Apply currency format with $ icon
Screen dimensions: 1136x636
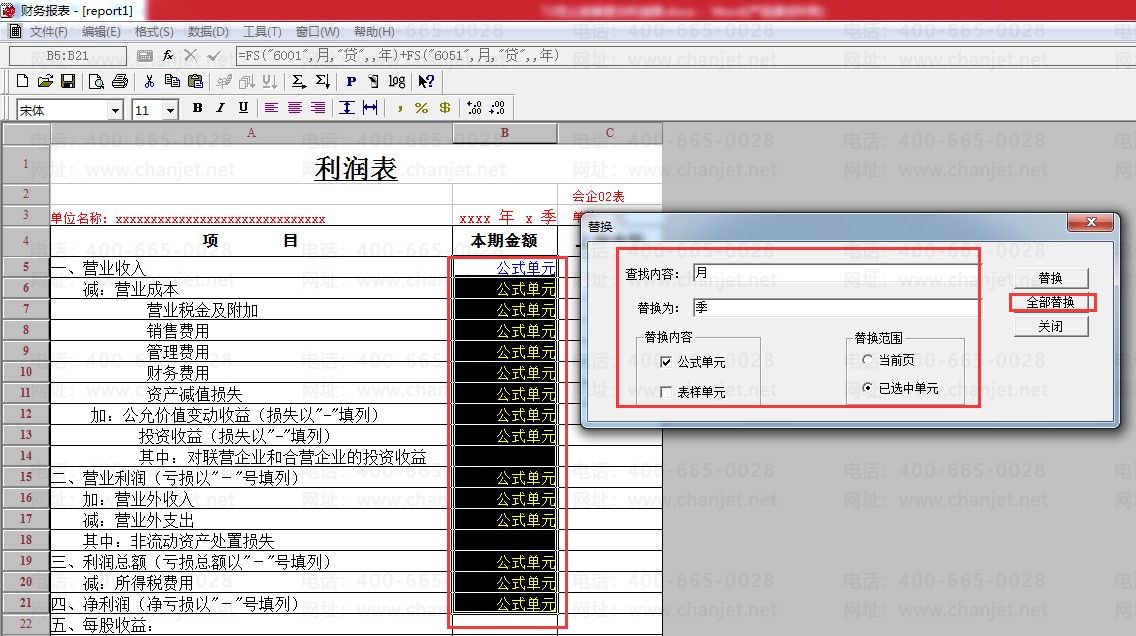446,107
